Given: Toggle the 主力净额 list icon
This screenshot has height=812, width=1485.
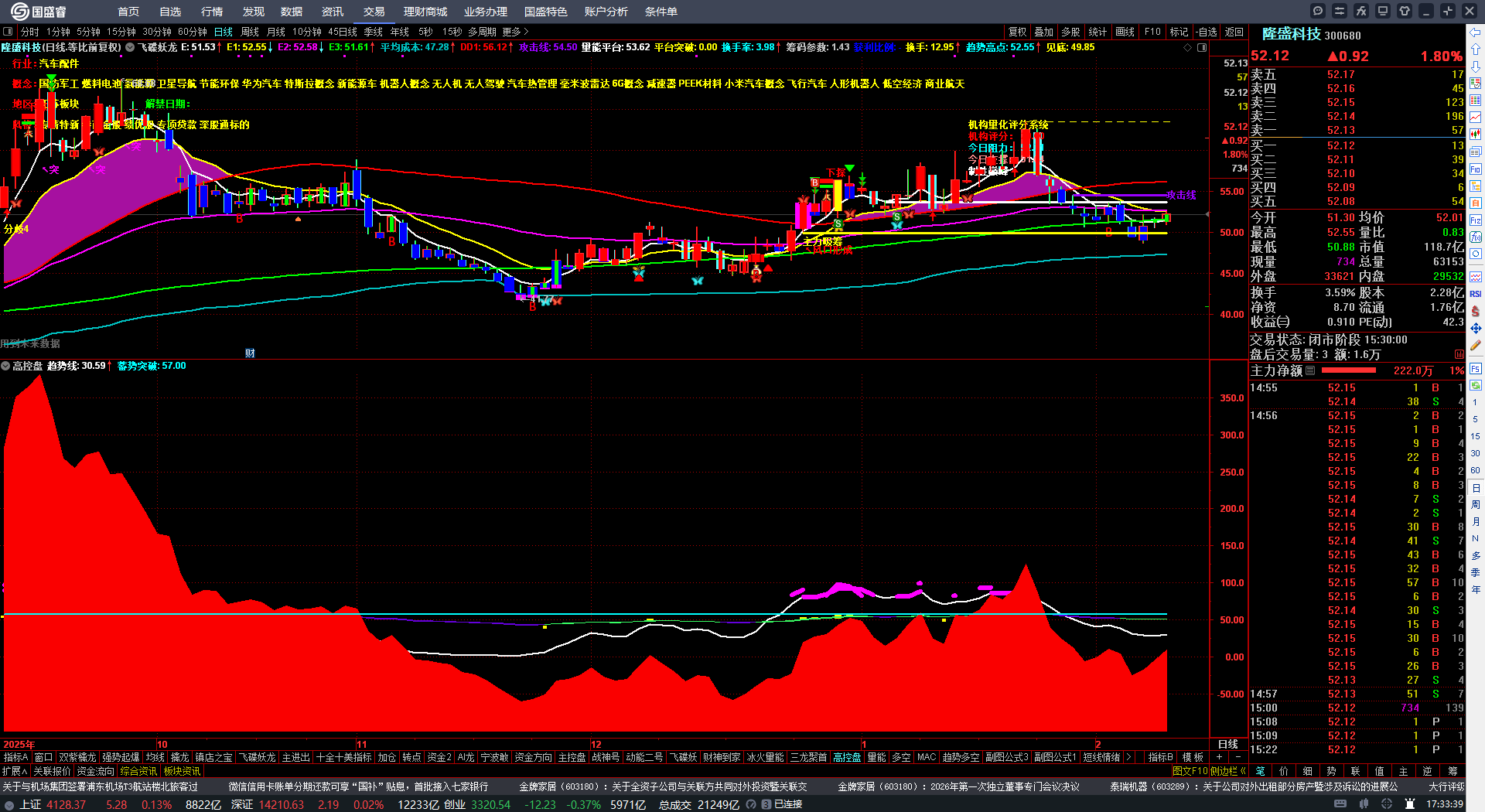Looking at the screenshot, I should pyautogui.click(x=1310, y=370).
